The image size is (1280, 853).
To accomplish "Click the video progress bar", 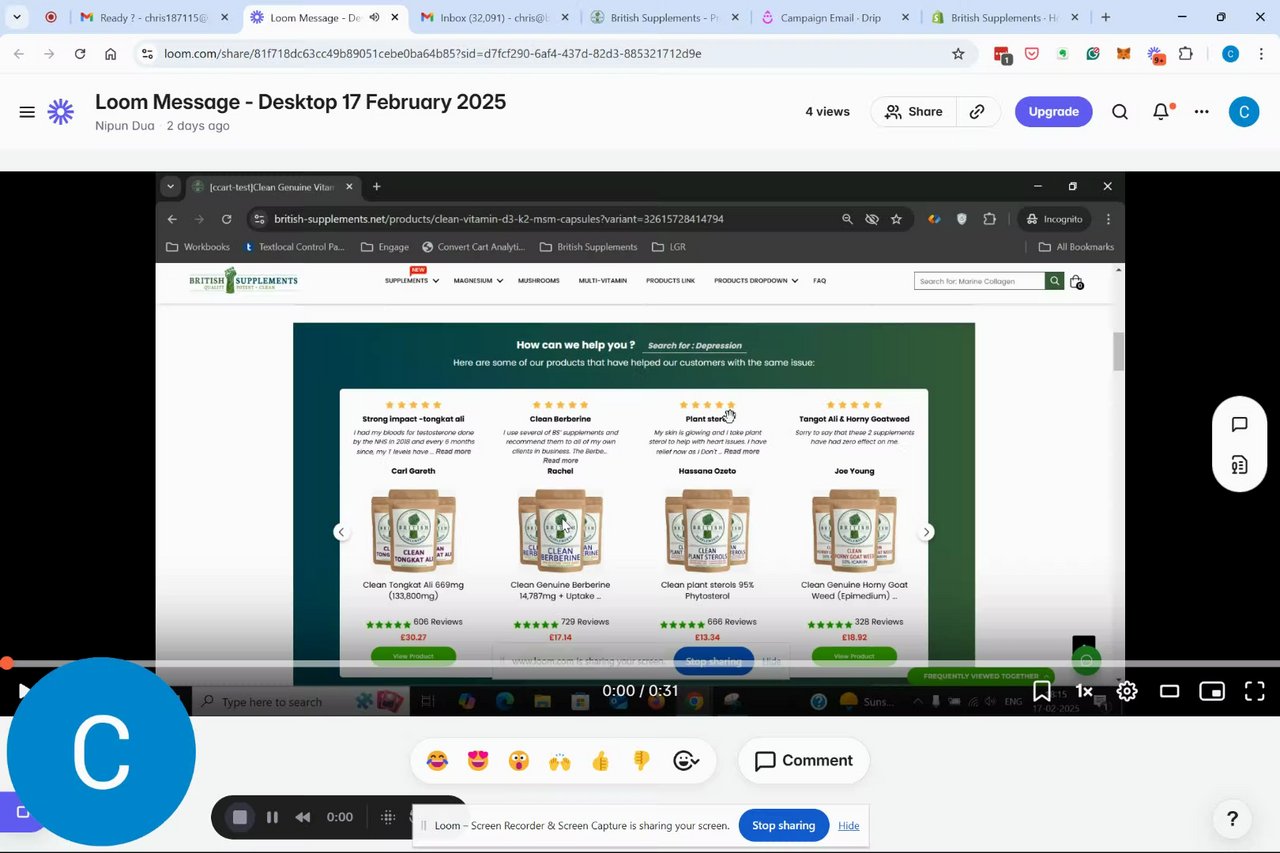I will click(x=640, y=663).
